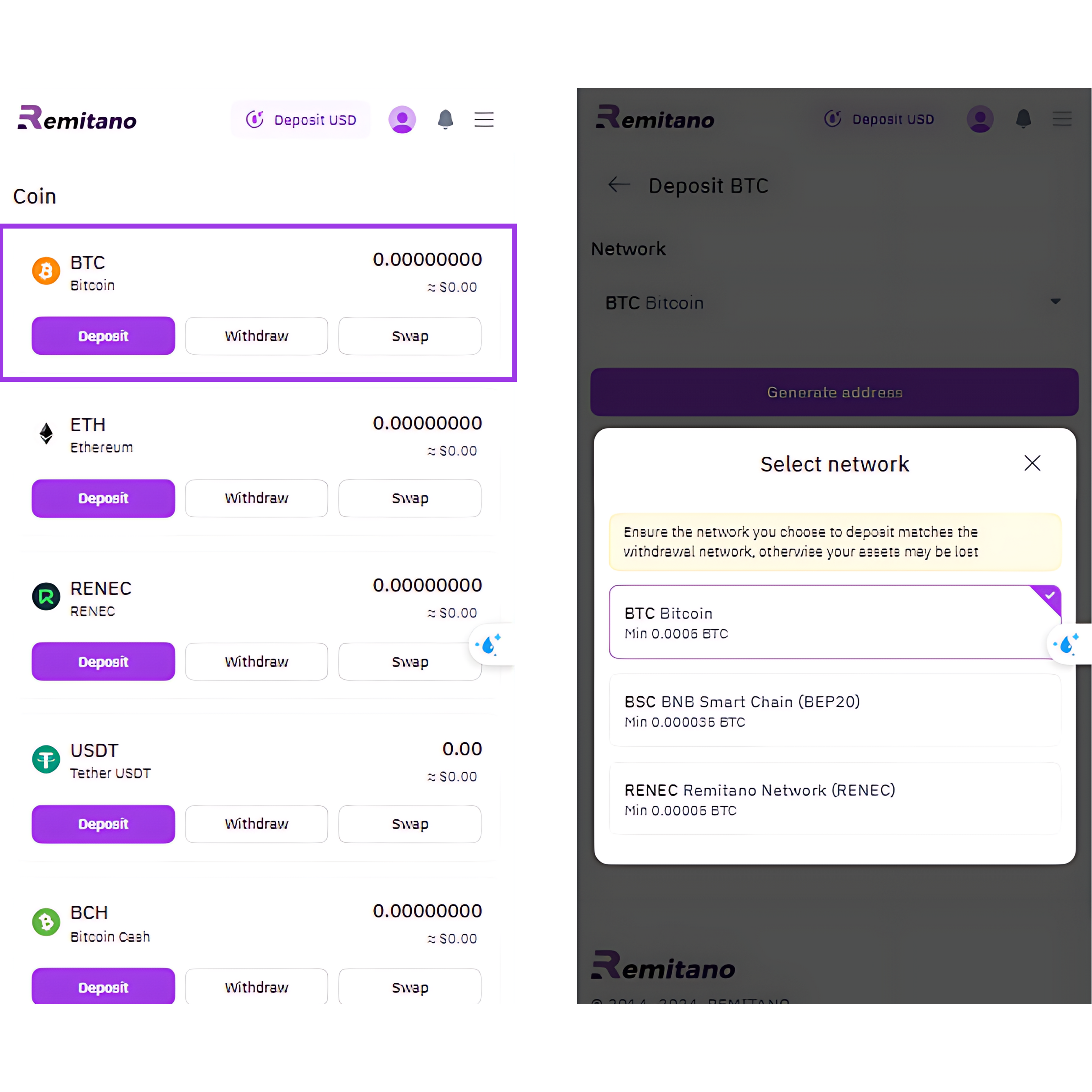Screen dimensions: 1092x1092
Task: Open the profile avatar icon in left header
Action: pyautogui.click(x=402, y=119)
